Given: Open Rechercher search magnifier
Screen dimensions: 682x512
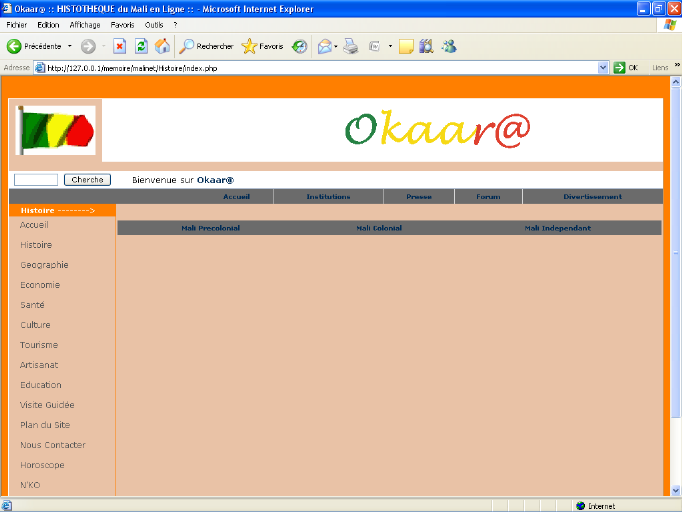Looking at the screenshot, I should coord(207,46).
